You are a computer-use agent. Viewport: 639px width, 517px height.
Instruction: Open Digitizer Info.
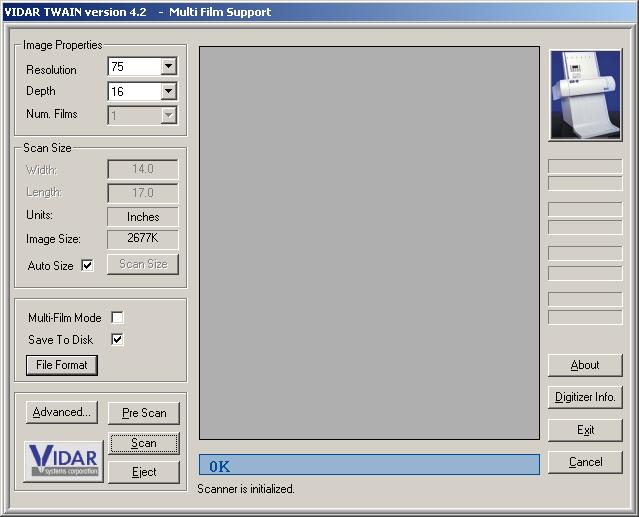click(585, 397)
